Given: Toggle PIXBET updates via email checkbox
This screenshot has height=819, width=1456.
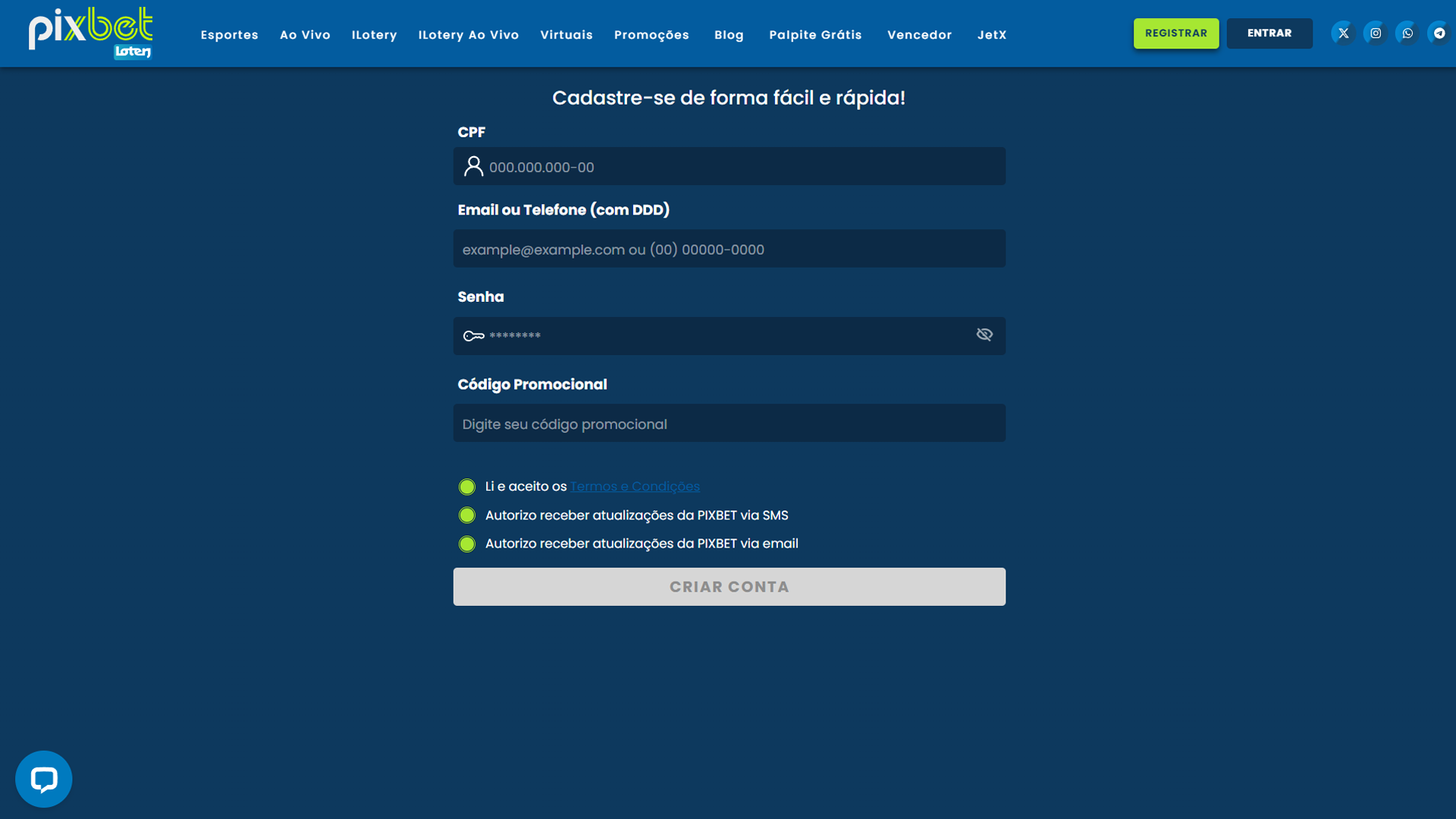Looking at the screenshot, I should (x=467, y=544).
